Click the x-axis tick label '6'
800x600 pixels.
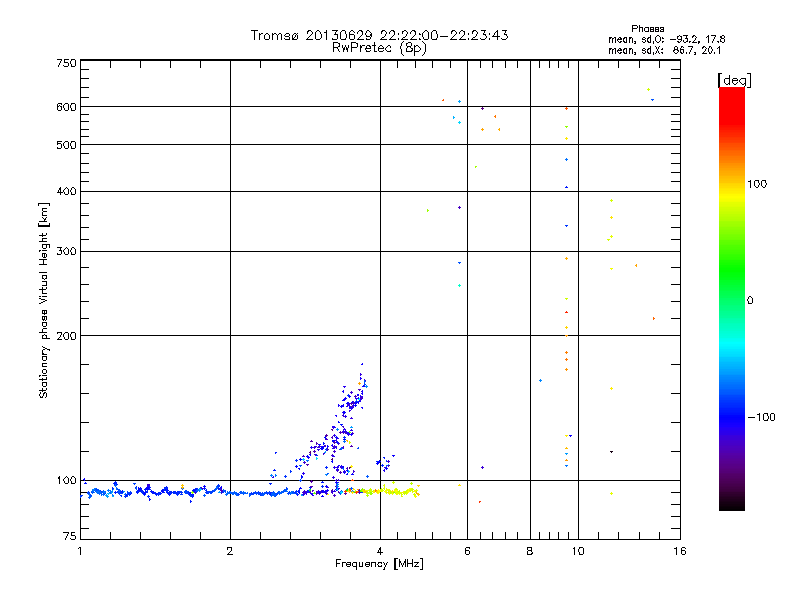(467, 551)
